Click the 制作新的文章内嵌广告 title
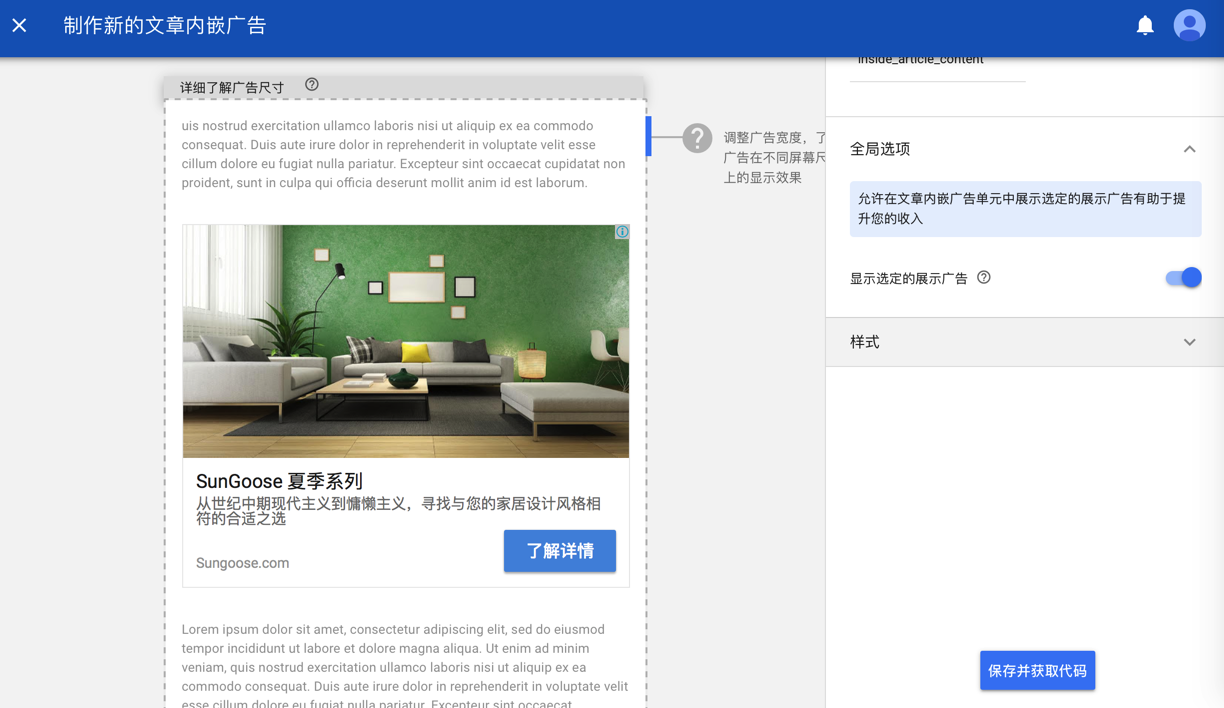Screen dimensions: 1224x708 pos(165,25)
